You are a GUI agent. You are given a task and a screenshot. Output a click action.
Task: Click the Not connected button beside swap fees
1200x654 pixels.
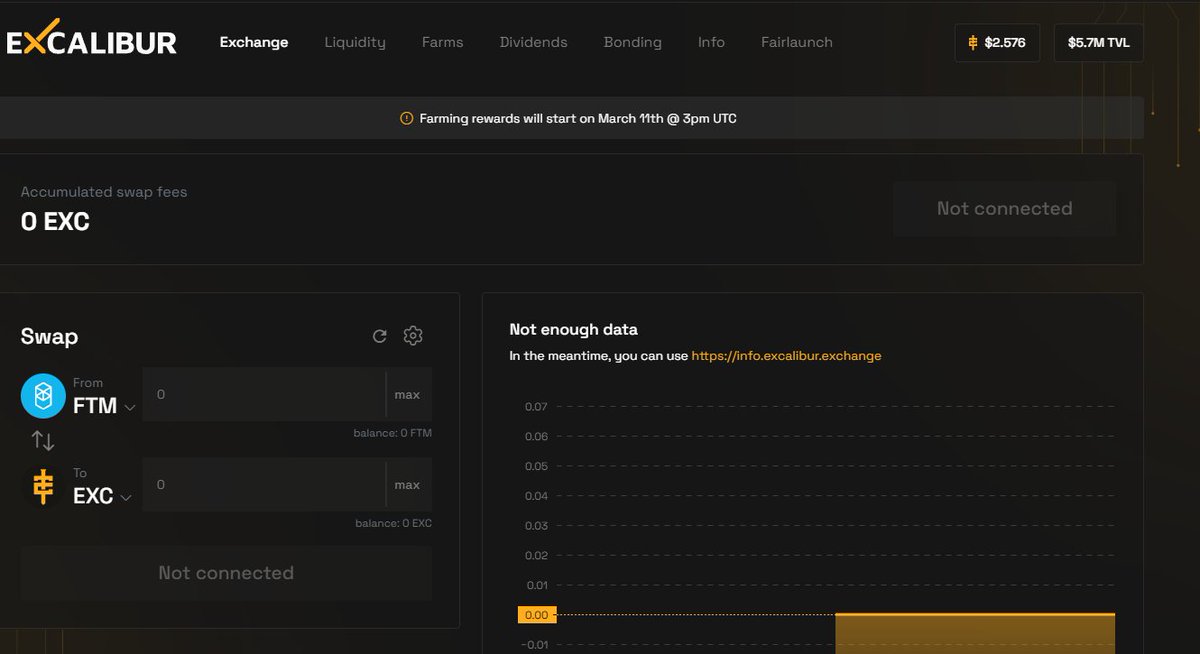[x=1004, y=209]
